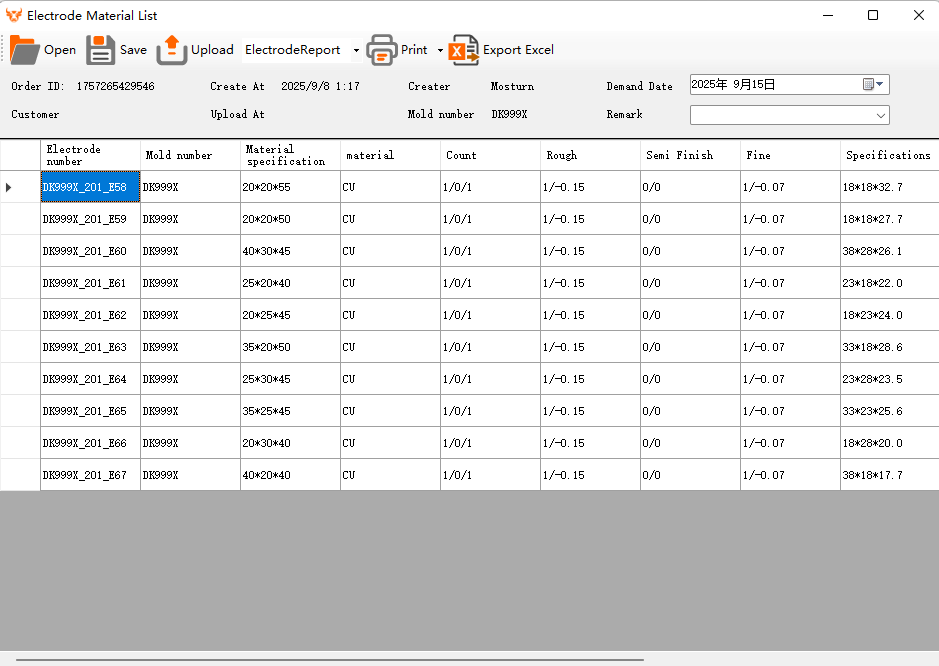Select row header of DK999X_201_E67
This screenshot has width=939, height=666.
20,475
